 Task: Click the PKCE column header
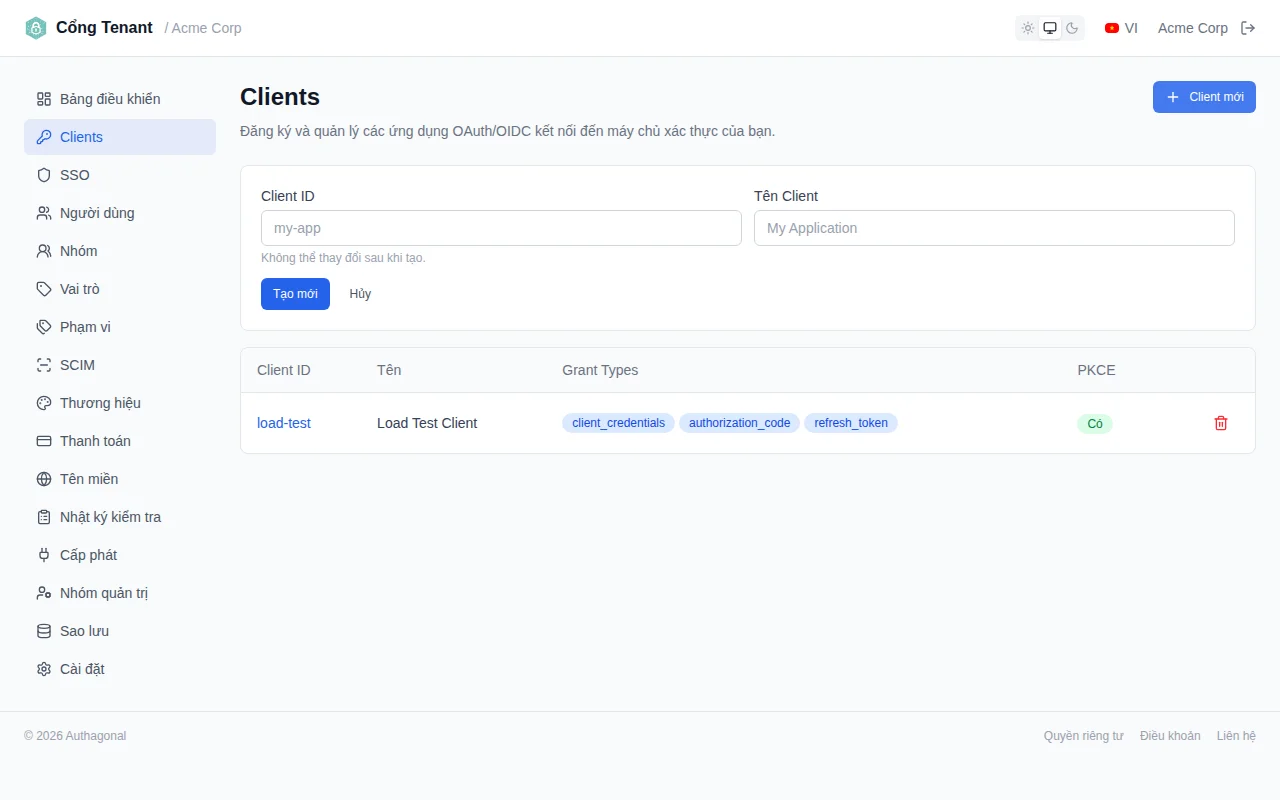point(1096,370)
